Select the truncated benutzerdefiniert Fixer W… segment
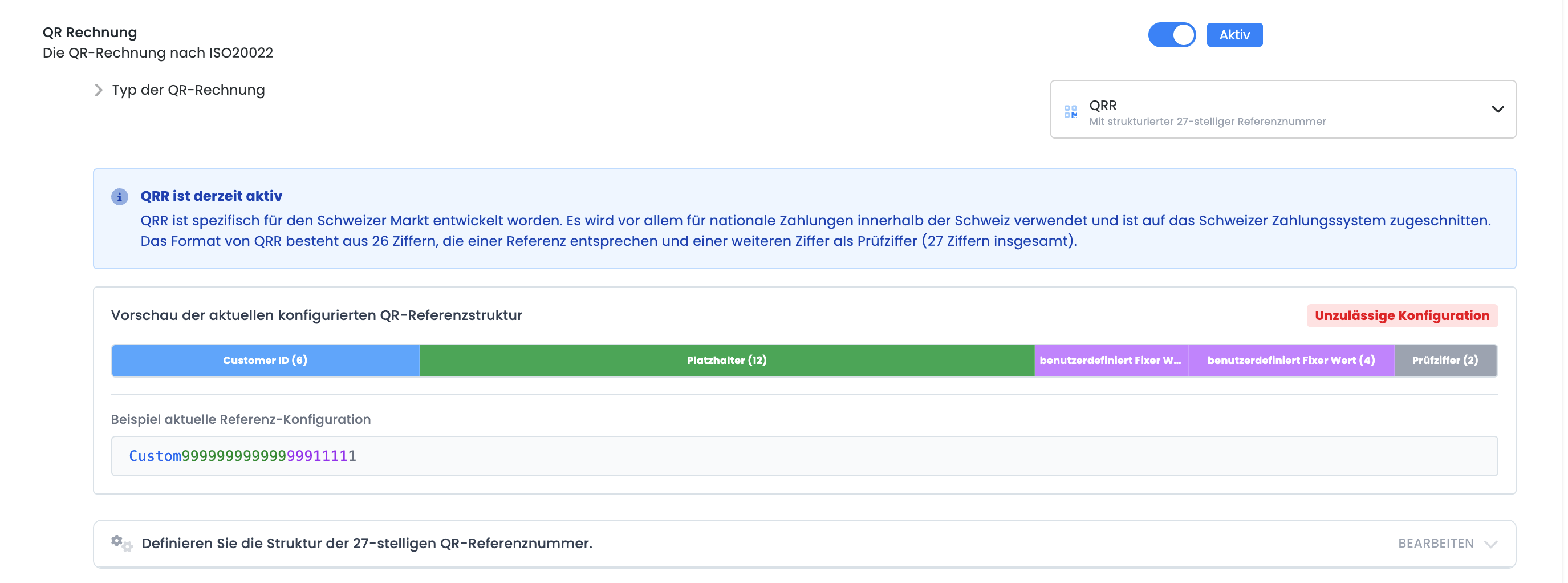The height and width of the screenshot is (583, 1568). (x=1110, y=361)
